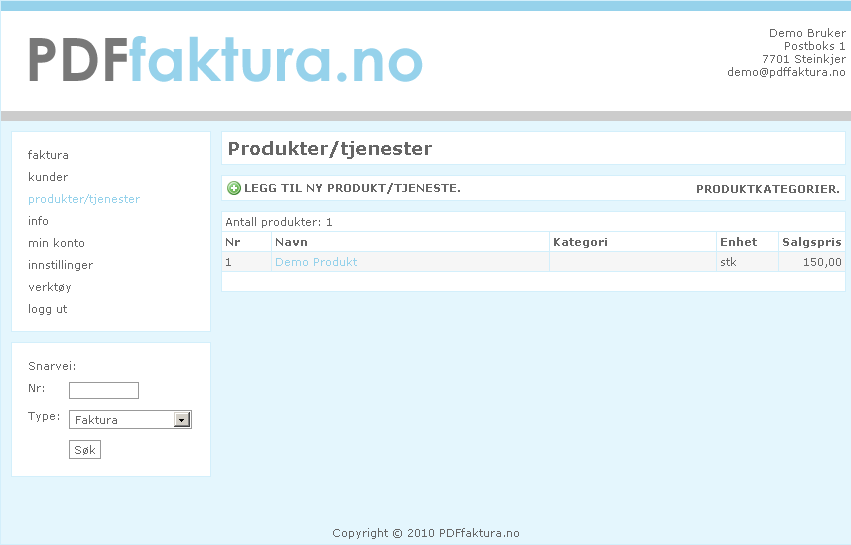Click the Copyright 2010 PDFfaktura.no footer
The height and width of the screenshot is (545, 851).
[x=426, y=533]
